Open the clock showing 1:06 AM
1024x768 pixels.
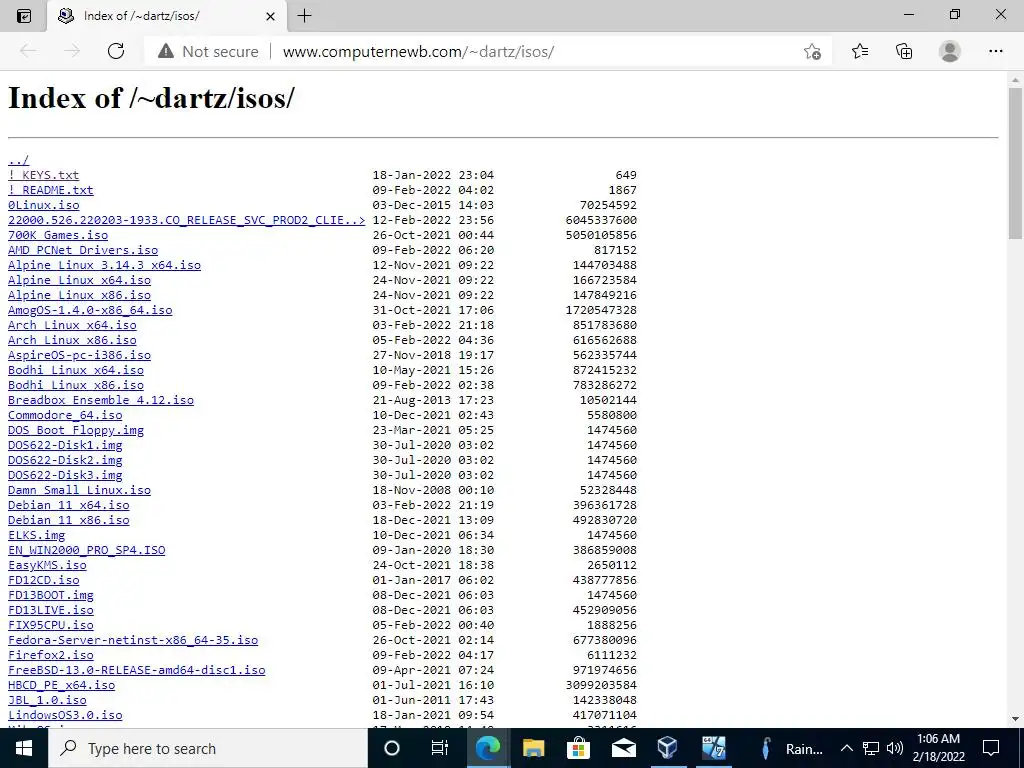938,748
